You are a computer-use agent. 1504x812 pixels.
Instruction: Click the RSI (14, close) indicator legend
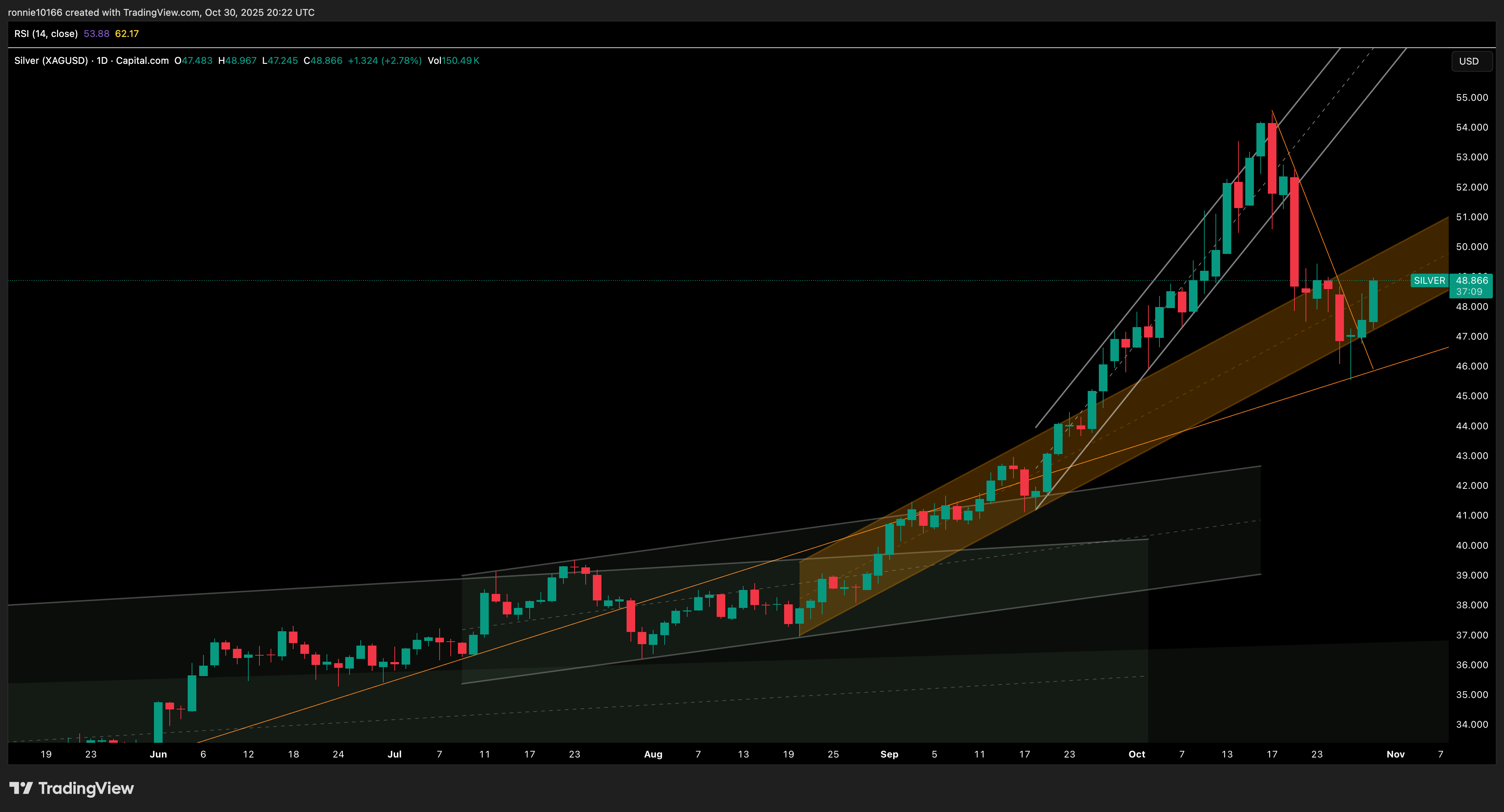click(46, 33)
